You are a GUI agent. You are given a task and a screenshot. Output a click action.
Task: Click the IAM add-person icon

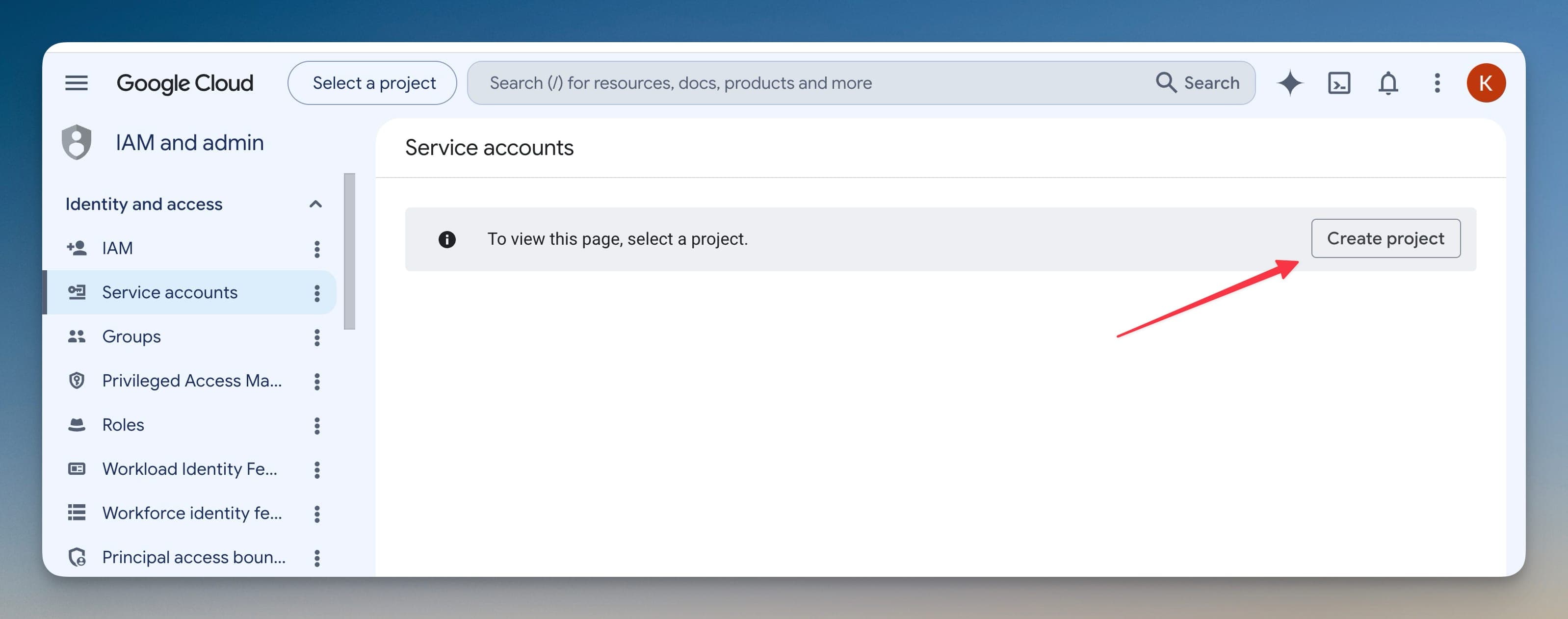[x=77, y=248]
